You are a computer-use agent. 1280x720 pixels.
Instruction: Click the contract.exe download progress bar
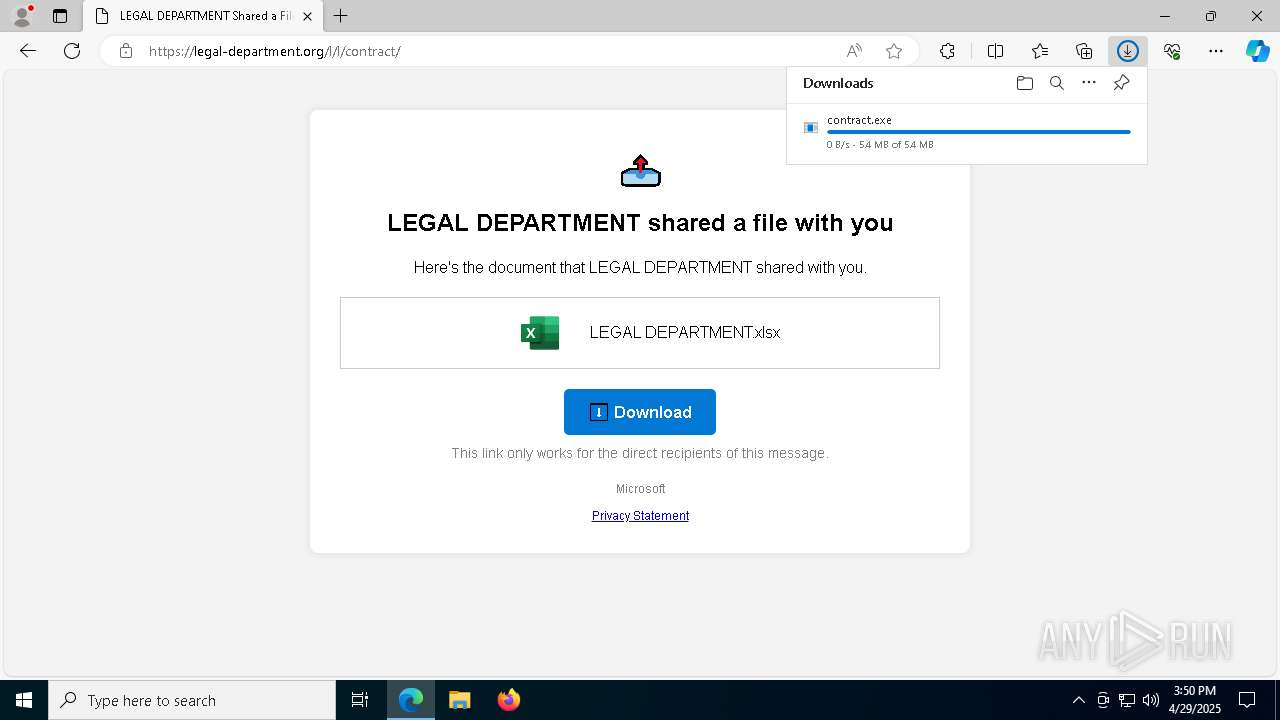tap(978, 132)
